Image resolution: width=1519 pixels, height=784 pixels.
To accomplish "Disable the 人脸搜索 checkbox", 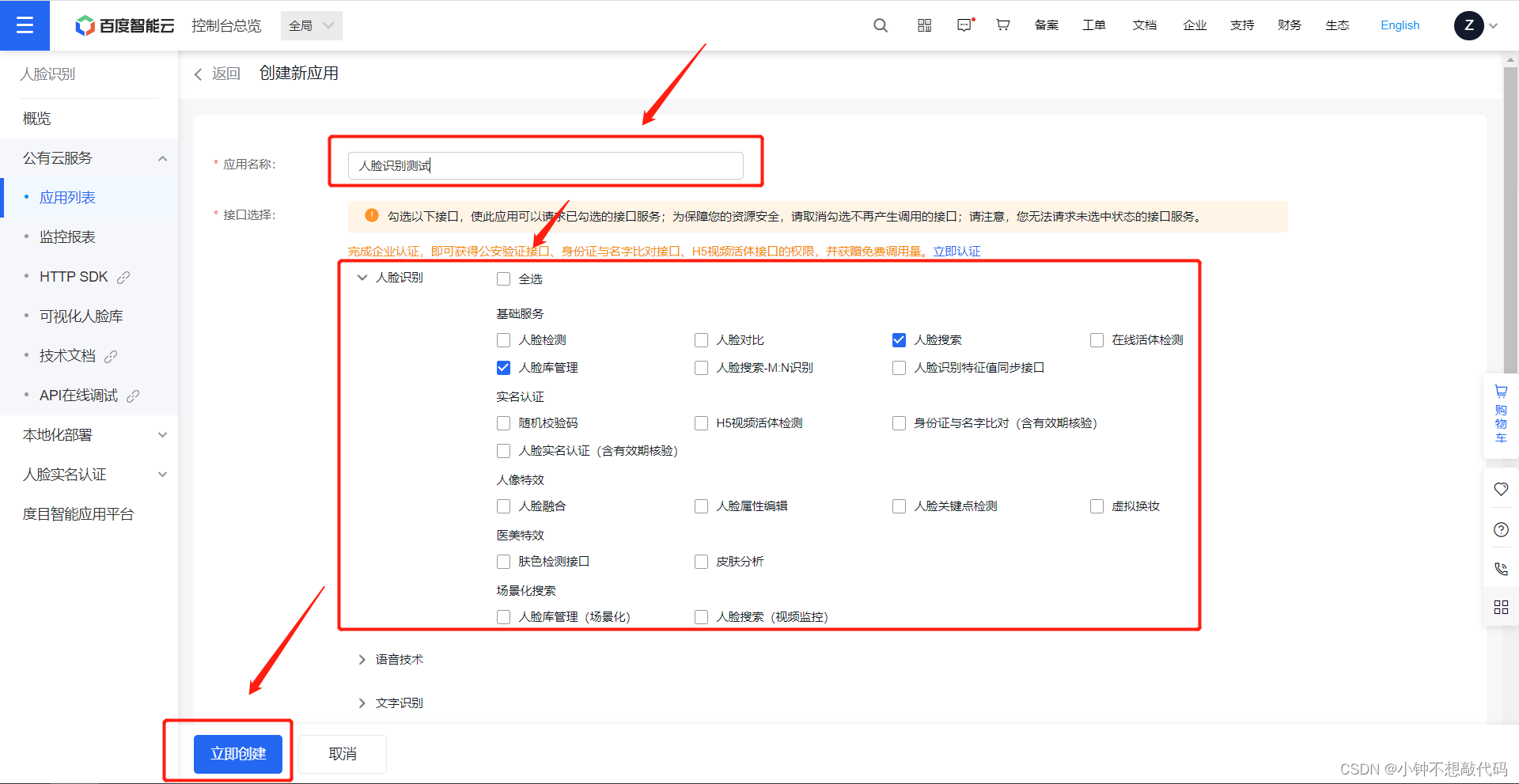I will pos(899,339).
